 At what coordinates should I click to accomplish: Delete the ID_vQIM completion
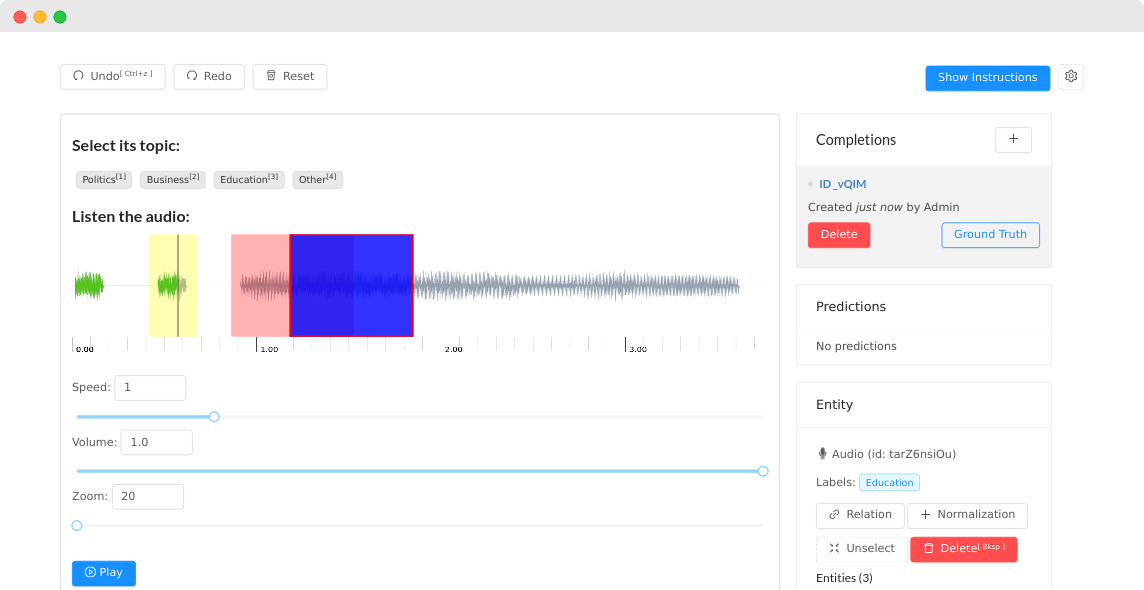click(839, 235)
